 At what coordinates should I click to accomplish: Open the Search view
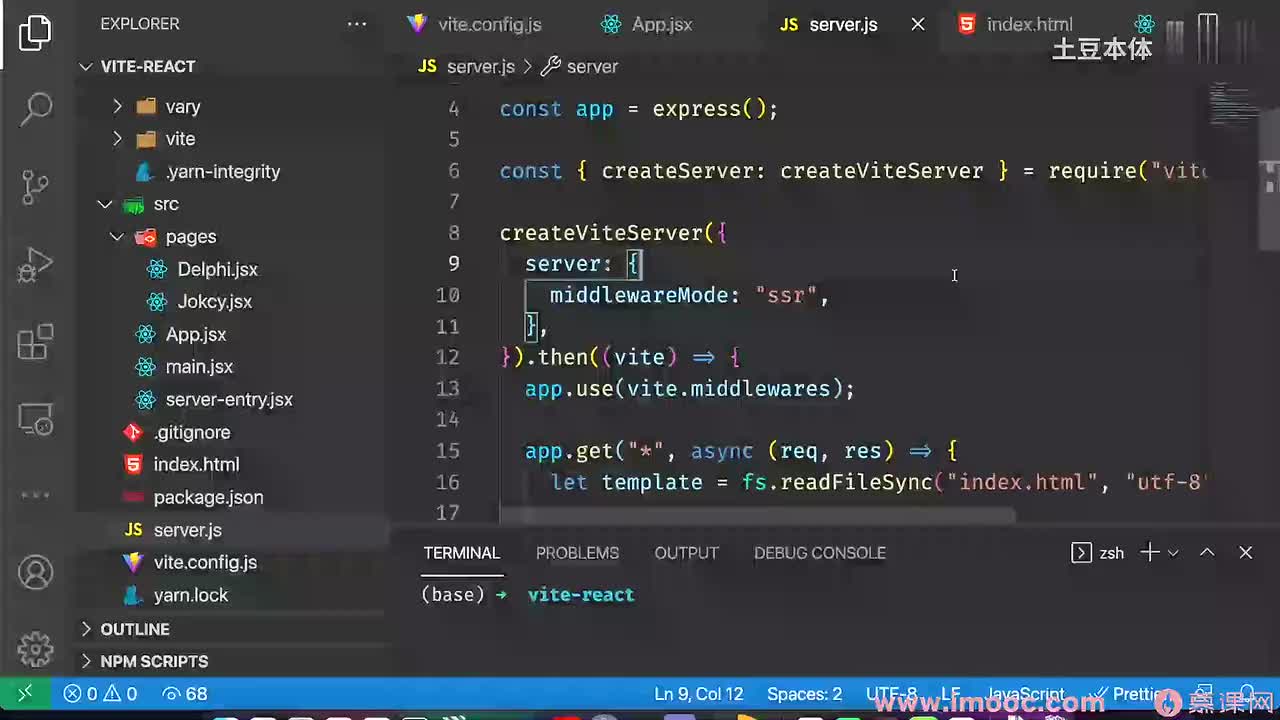click(x=36, y=108)
